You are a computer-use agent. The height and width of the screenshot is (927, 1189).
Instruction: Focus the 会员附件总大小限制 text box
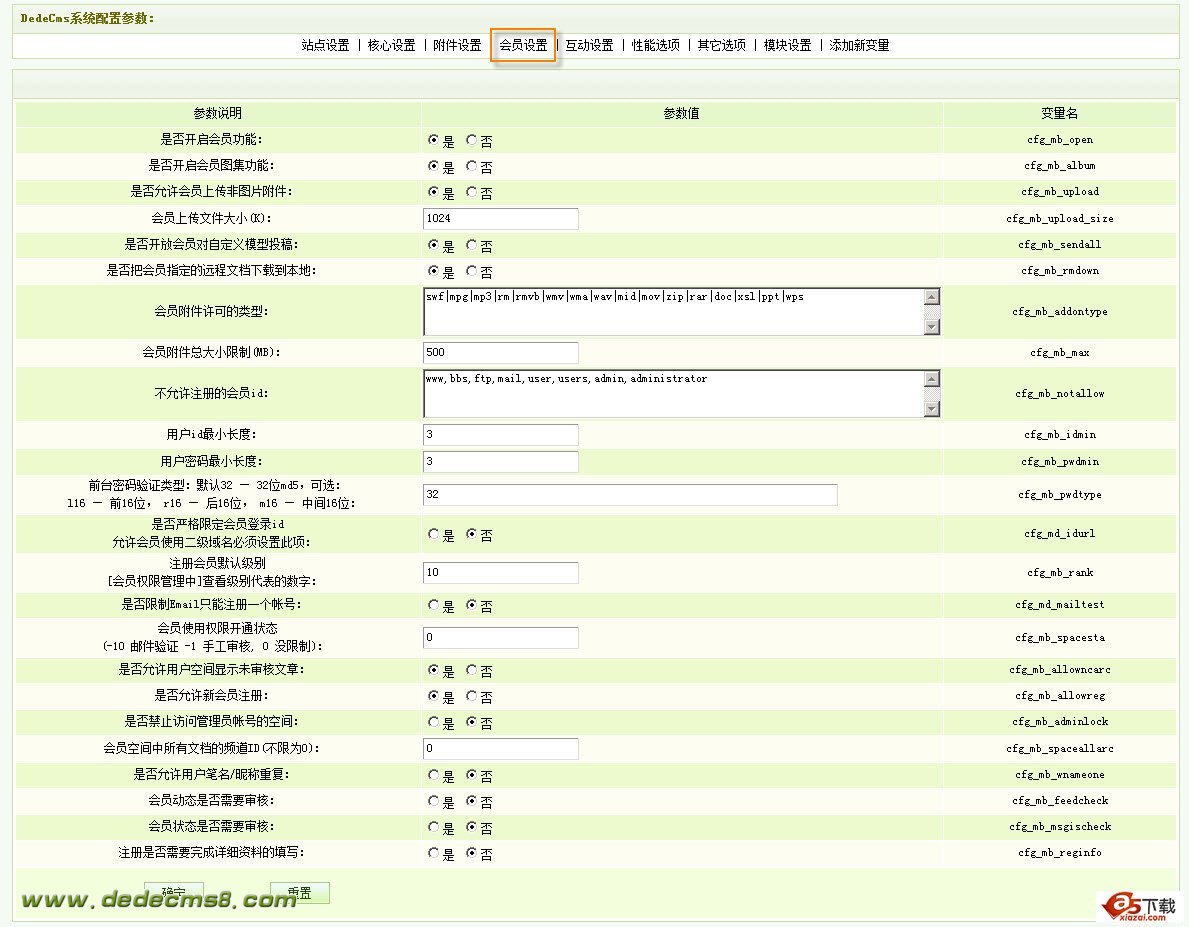[x=501, y=353]
